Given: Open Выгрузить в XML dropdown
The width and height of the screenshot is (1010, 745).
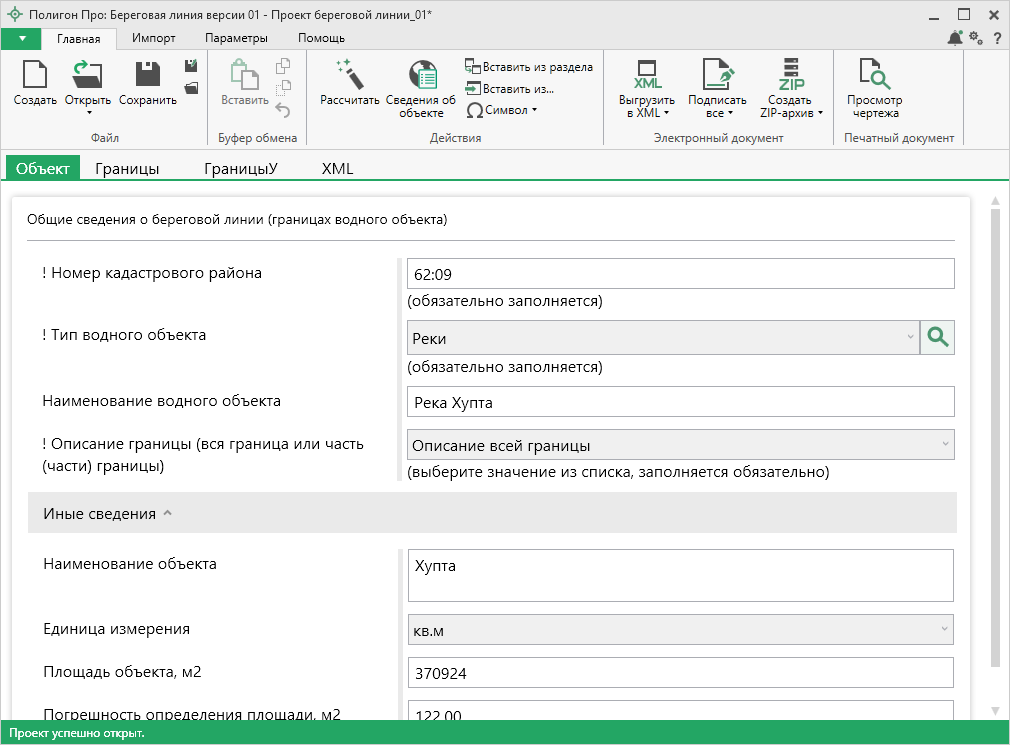Looking at the screenshot, I should [x=666, y=113].
